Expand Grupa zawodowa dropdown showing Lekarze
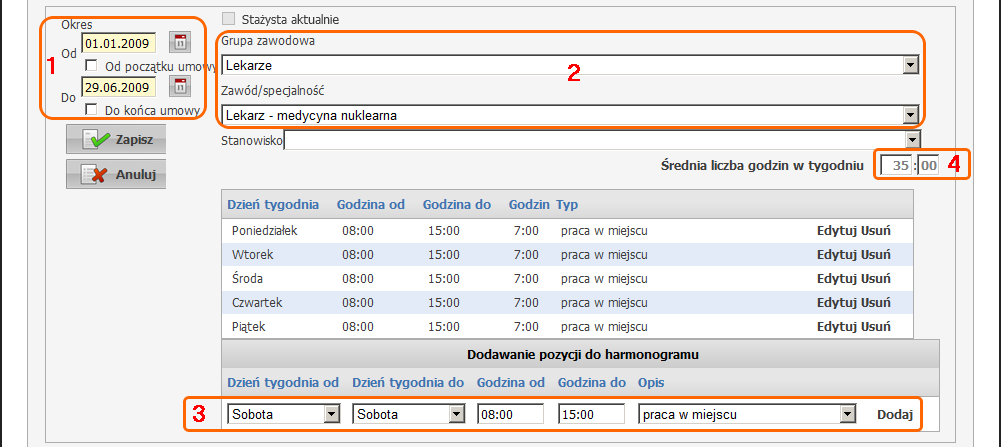Image resolution: width=1001 pixels, height=447 pixels. (911, 64)
